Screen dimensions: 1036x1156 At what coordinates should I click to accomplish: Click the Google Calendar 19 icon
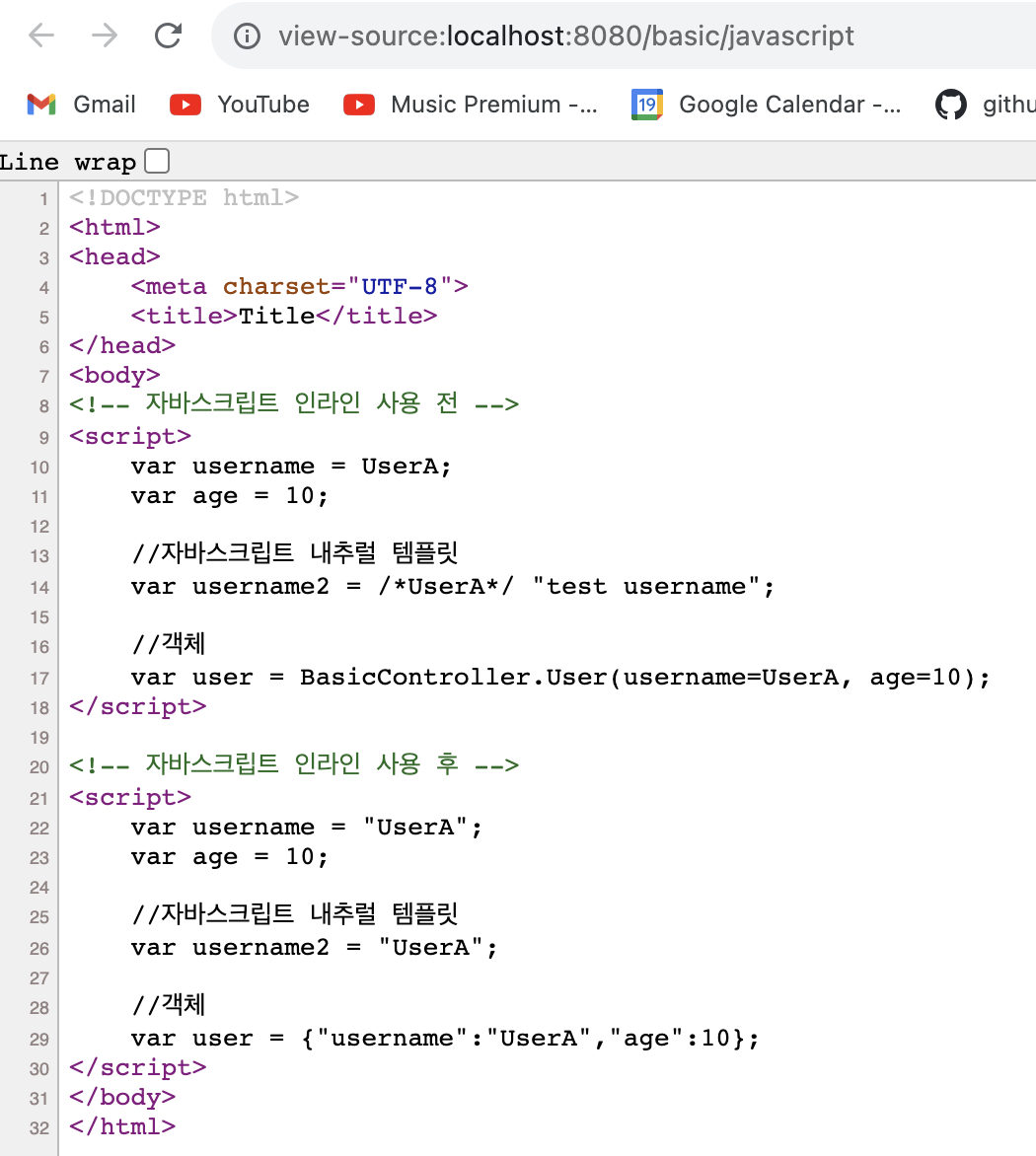(x=646, y=104)
